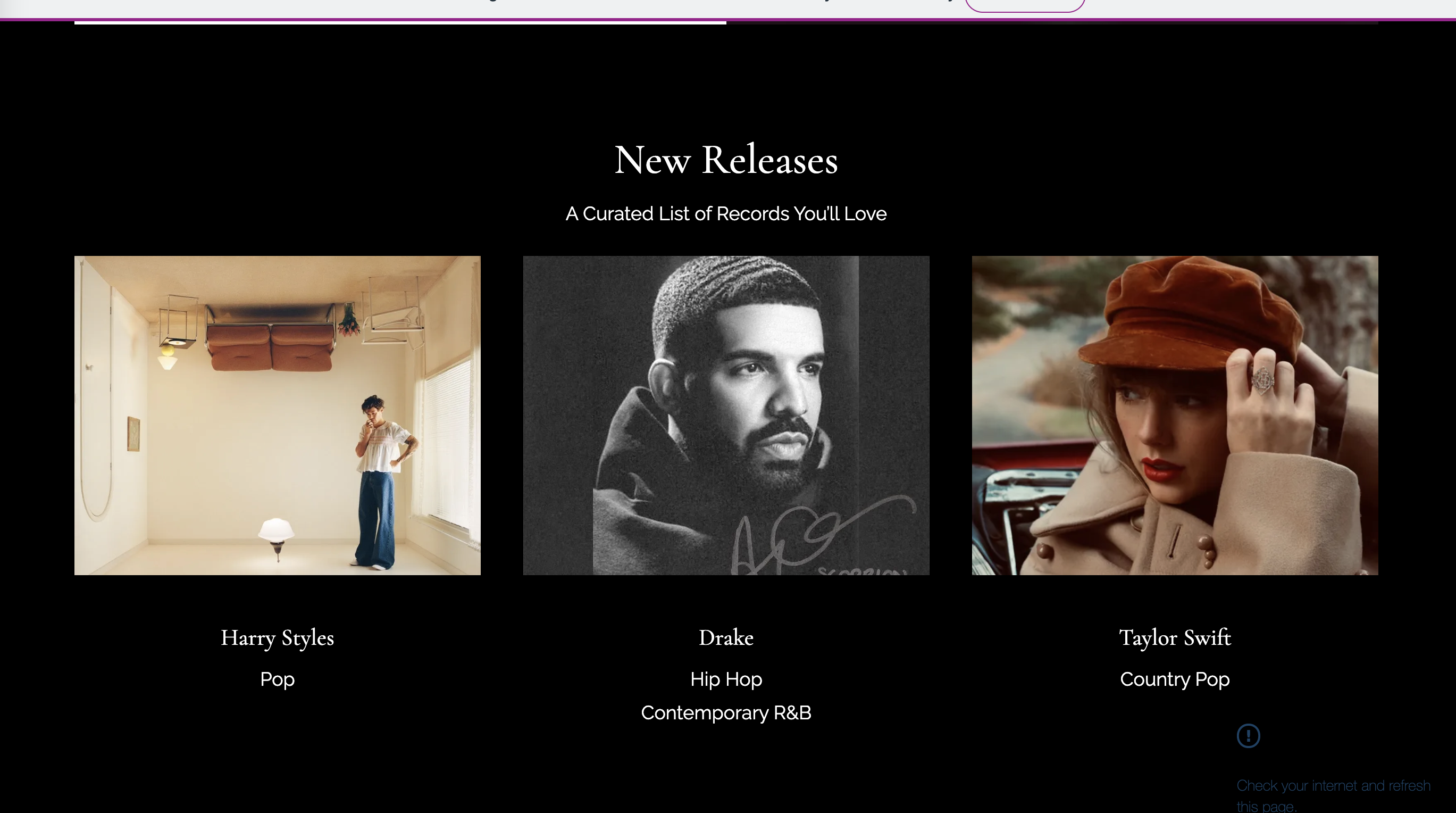This screenshot has width=1456, height=813.
Task: Open the Taylor Swift album cover
Action: click(1175, 416)
